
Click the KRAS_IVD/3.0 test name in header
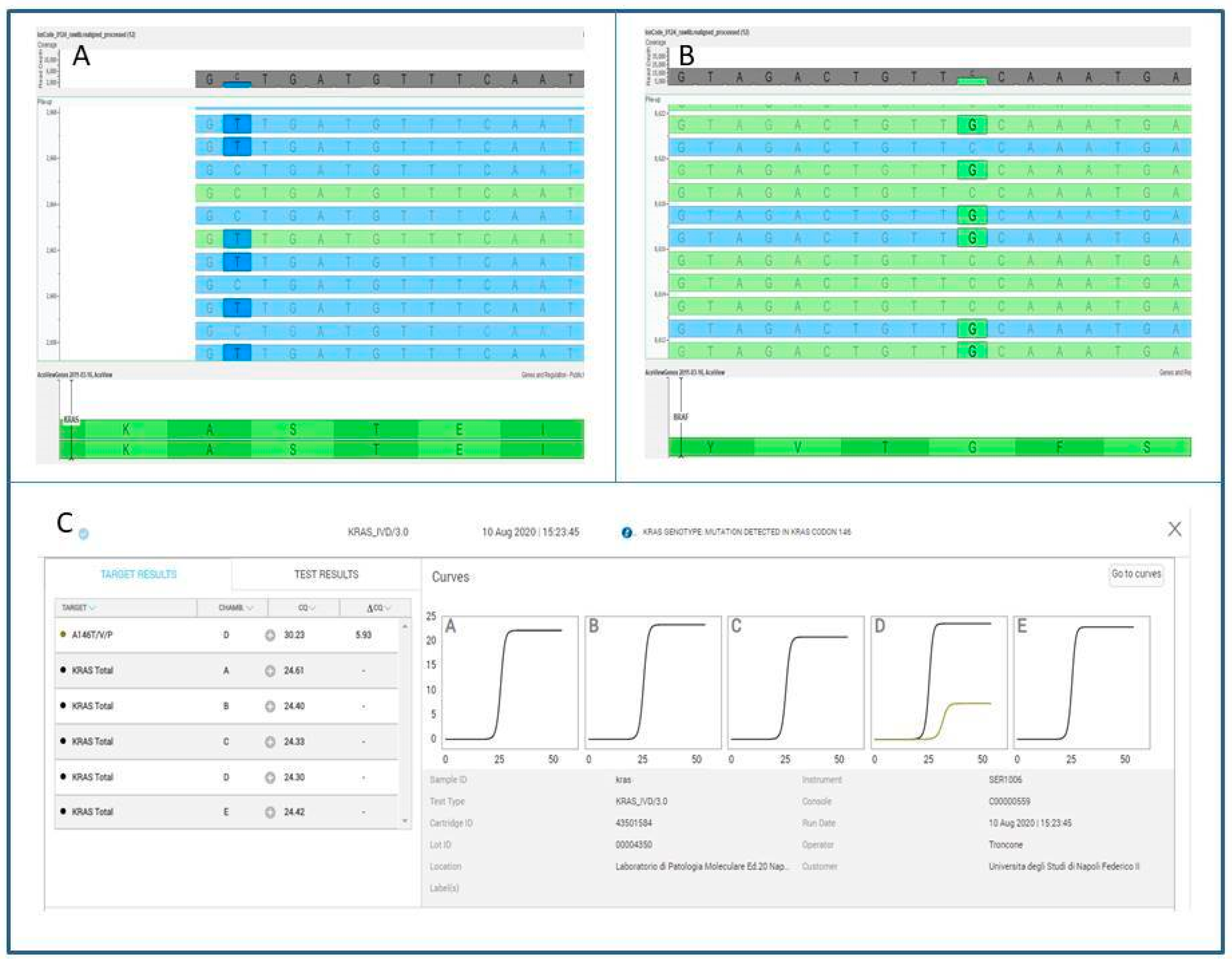pos(378,532)
